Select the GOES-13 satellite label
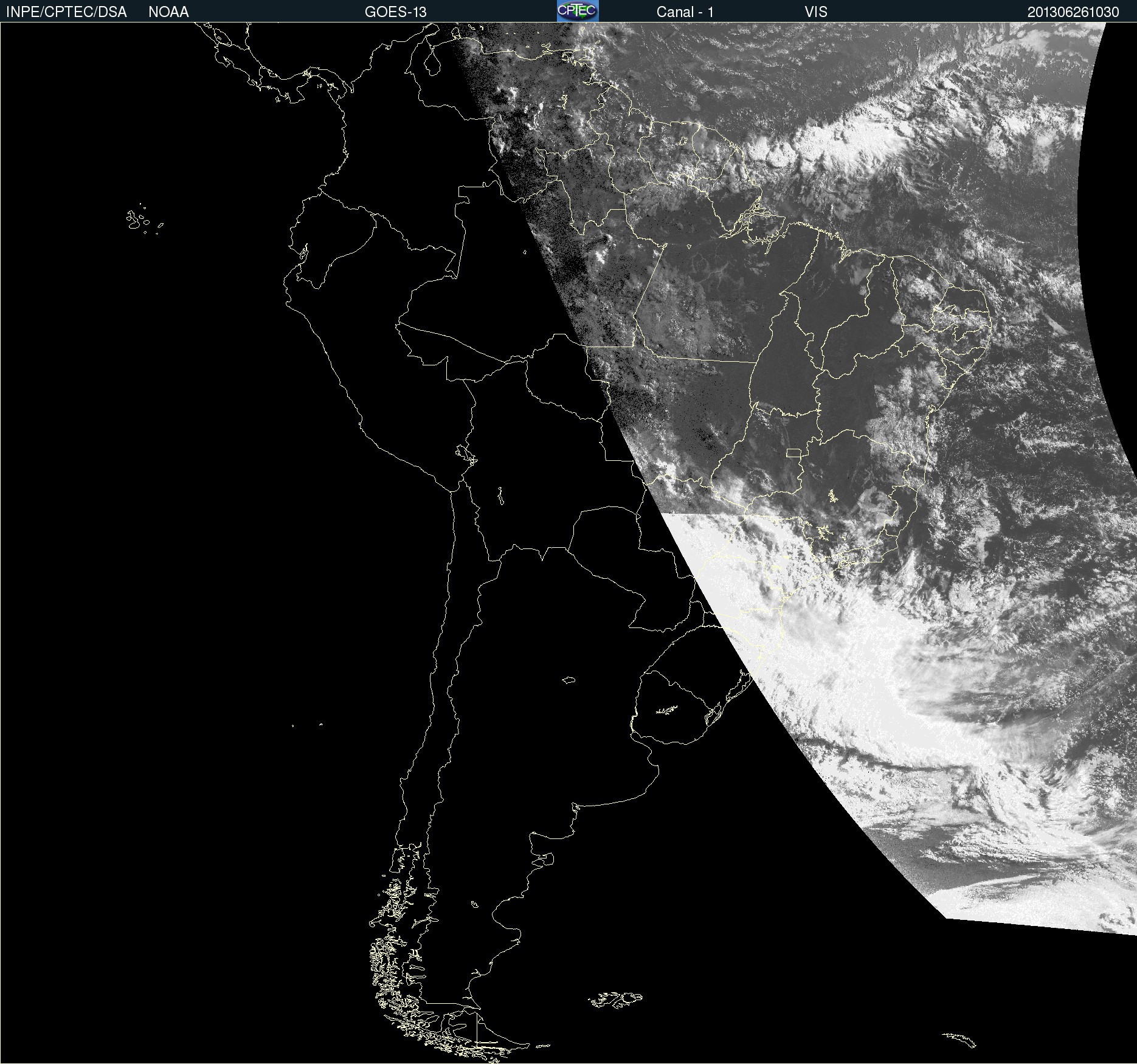 (395, 12)
